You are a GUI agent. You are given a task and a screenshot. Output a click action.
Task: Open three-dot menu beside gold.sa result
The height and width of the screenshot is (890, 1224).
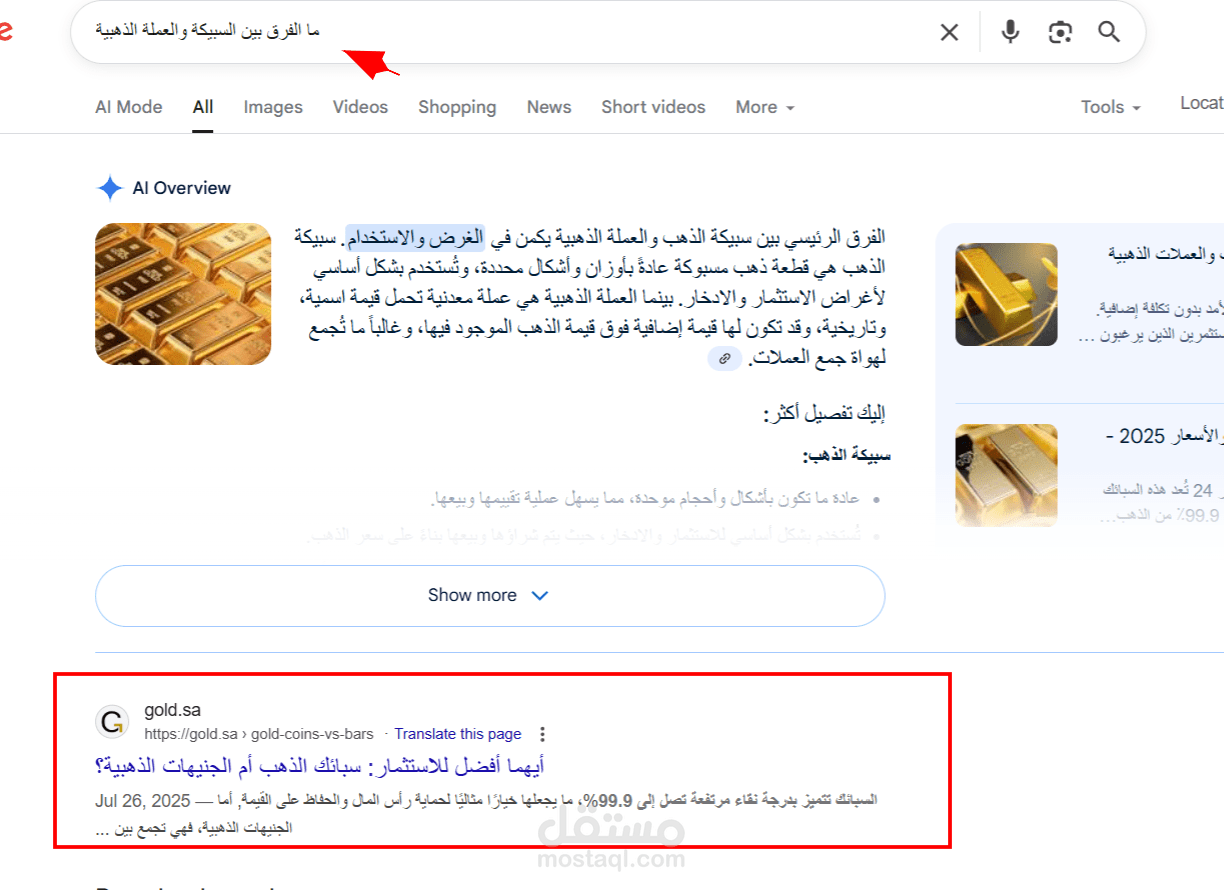click(x=543, y=734)
